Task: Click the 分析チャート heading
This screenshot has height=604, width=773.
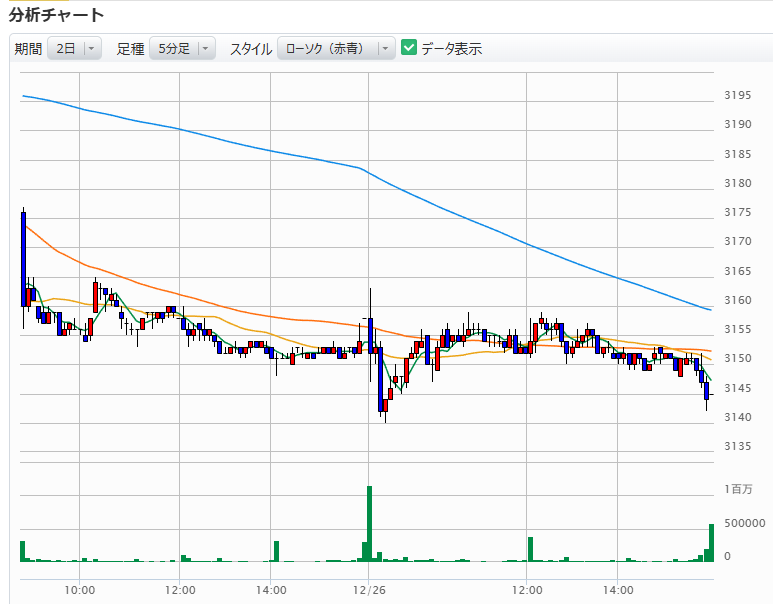Action: pyautogui.click(x=56, y=15)
